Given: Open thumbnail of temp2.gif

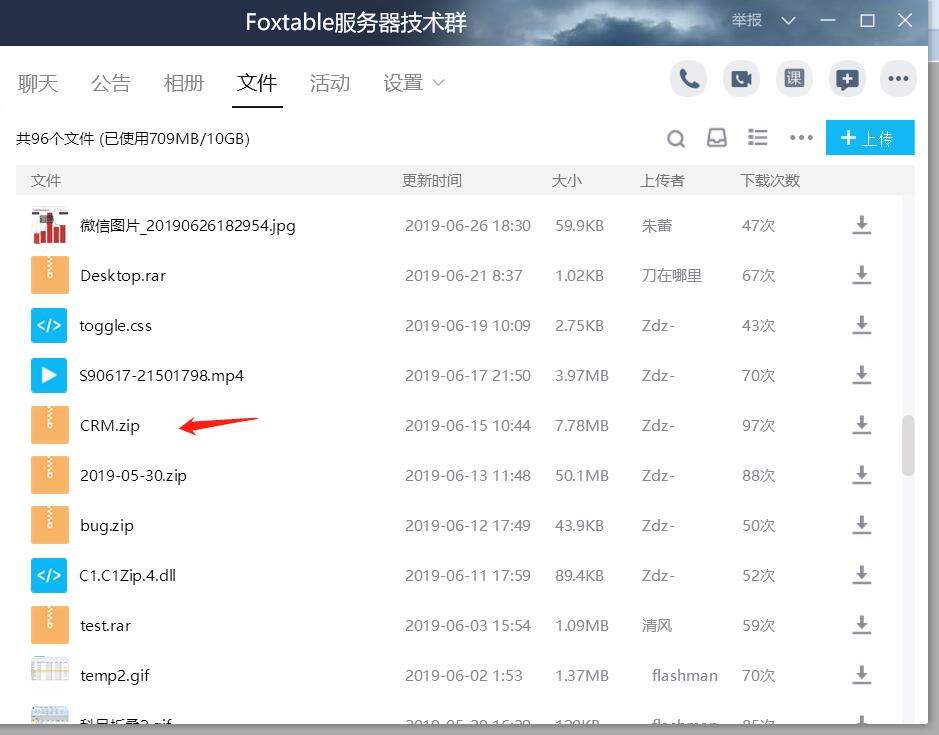Looking at the screenshot, I should (50, 670).
